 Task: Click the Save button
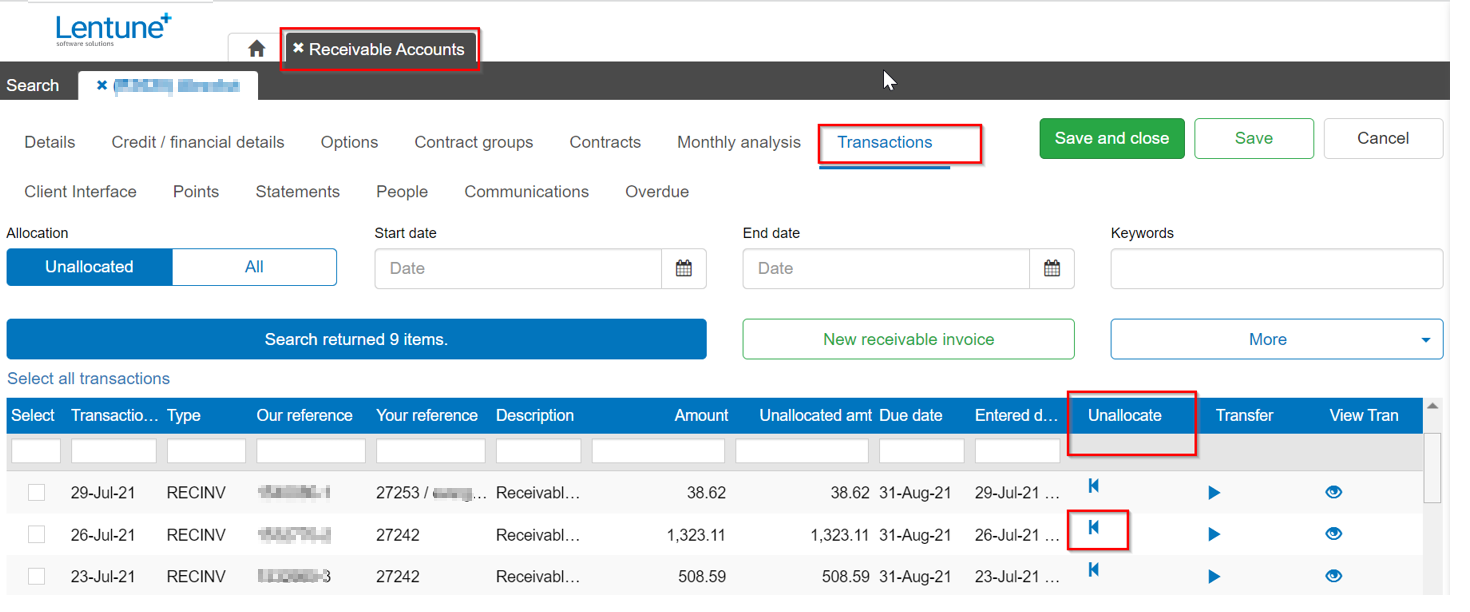pos(1254,139)
